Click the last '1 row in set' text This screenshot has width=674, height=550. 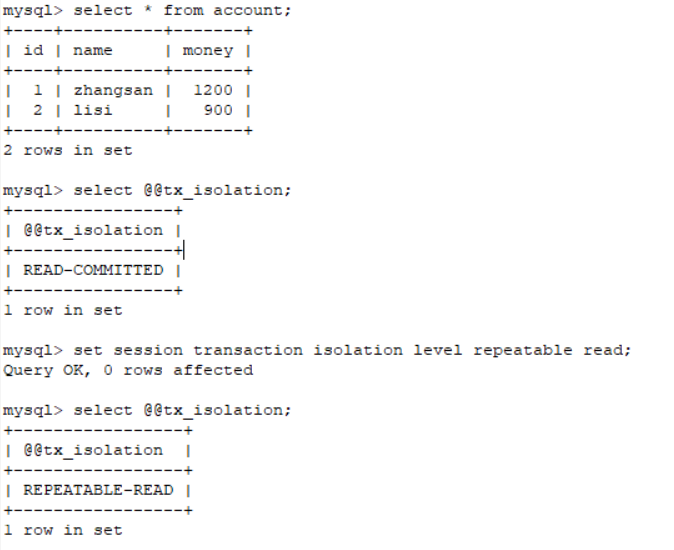tap(63, 530)
